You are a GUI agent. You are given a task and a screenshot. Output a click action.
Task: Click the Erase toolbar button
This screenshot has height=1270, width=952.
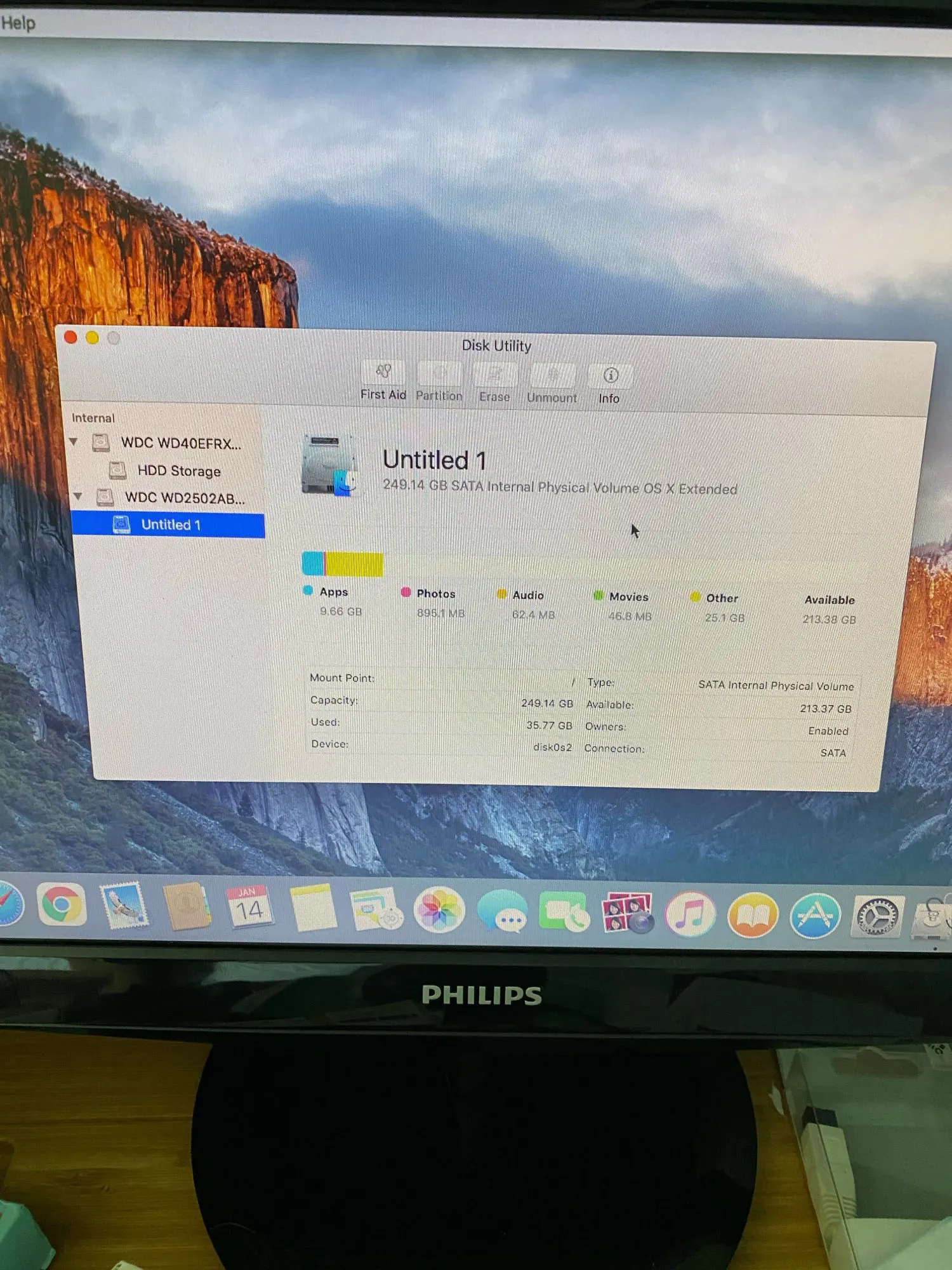(x=494, y=384)
